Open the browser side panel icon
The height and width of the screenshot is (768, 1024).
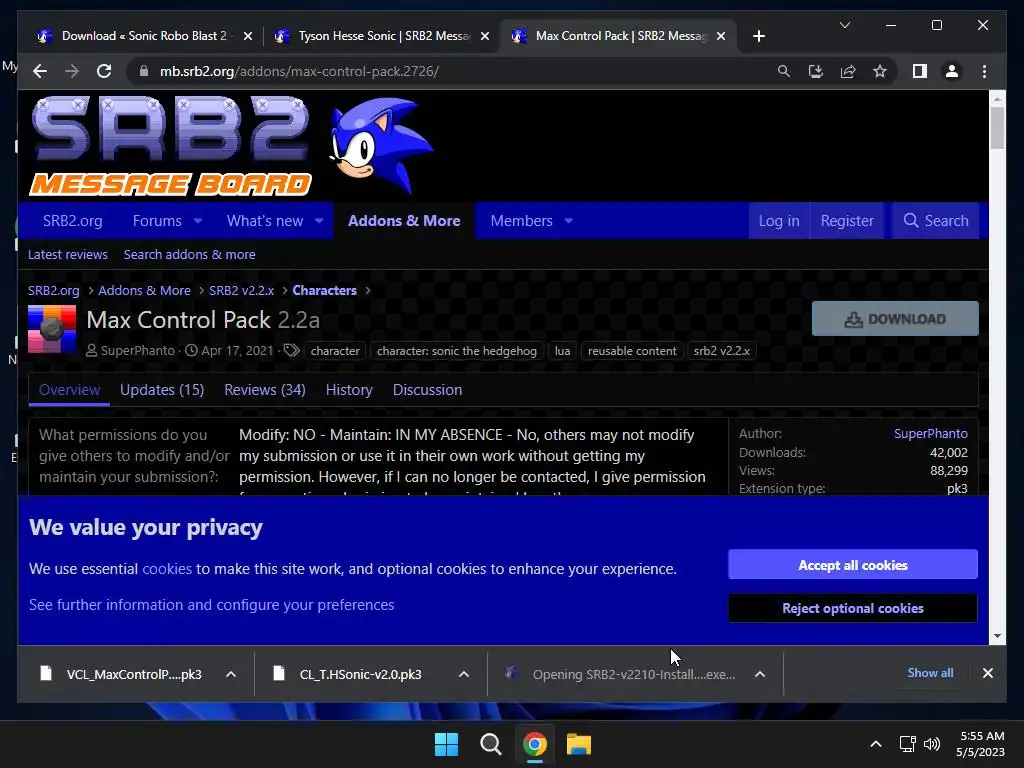pos(920,71)
